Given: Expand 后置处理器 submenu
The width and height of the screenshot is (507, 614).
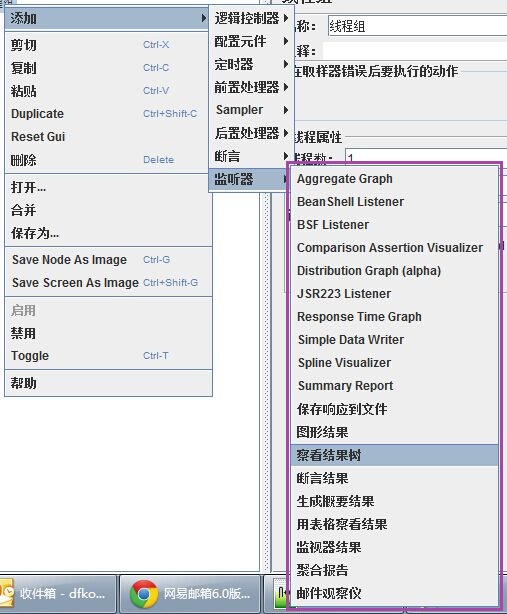Looking at the screenshot, I should pyautogui.click(x=251, y=133).
